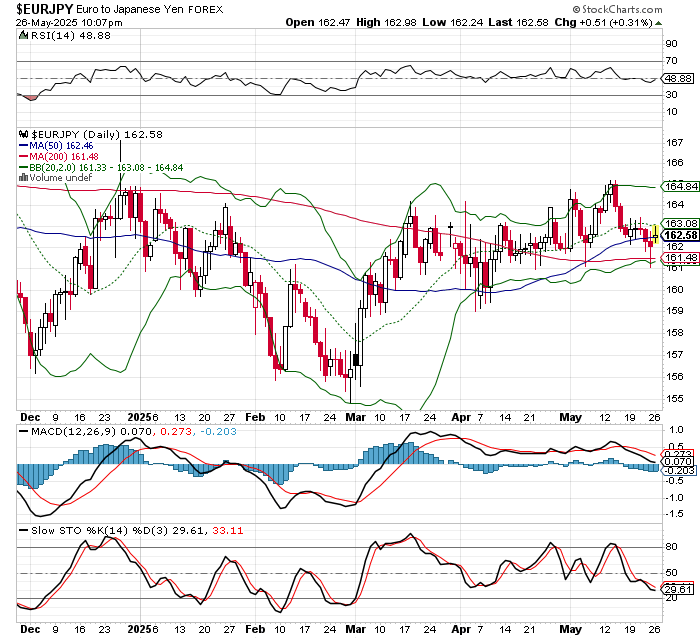Click the 90 label on RSI axis
This screenshot has width=700, height=639.
671,44
